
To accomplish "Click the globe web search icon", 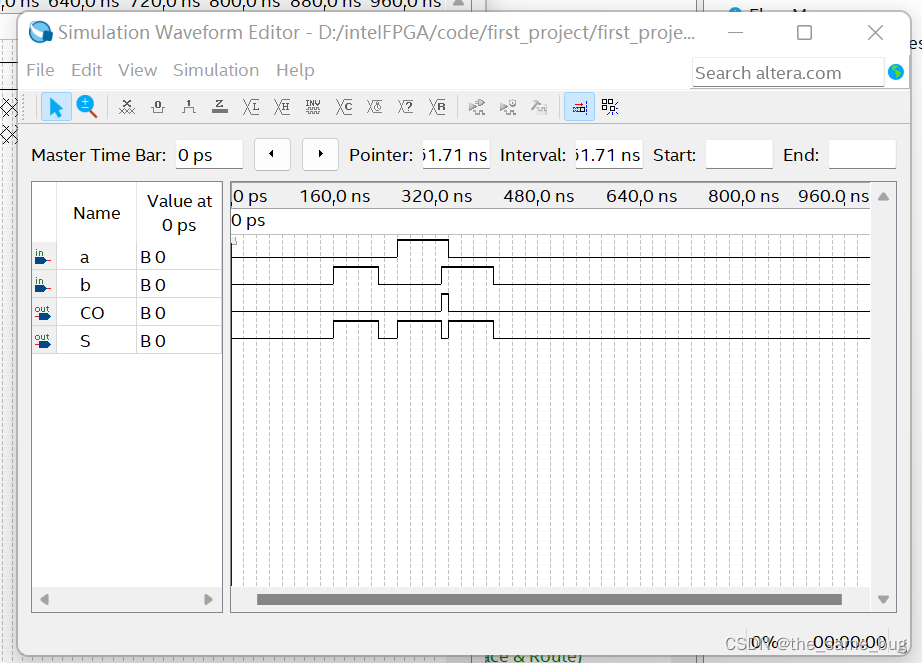I will [896, 72].
